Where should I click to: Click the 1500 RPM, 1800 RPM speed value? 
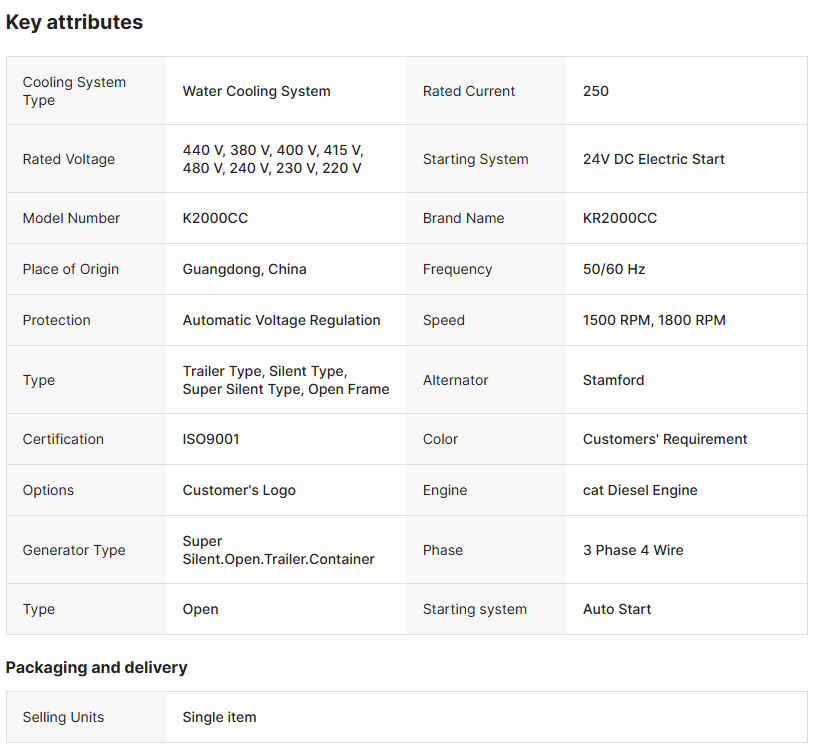[654, 320]
